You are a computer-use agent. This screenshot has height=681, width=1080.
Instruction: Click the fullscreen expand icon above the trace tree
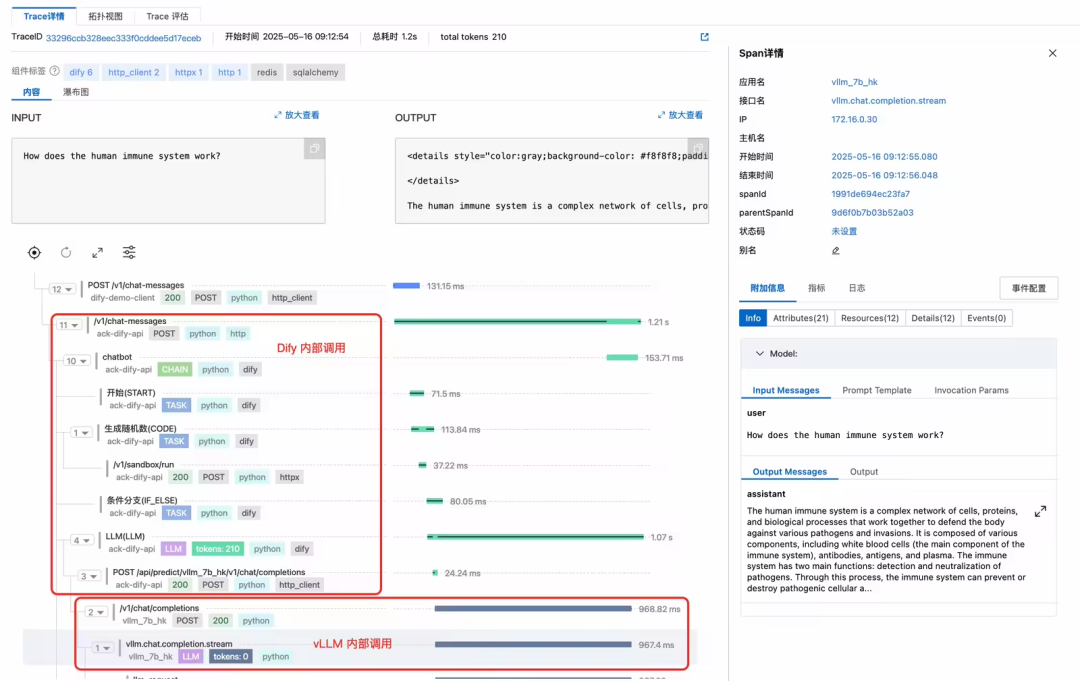pos(97,253)
